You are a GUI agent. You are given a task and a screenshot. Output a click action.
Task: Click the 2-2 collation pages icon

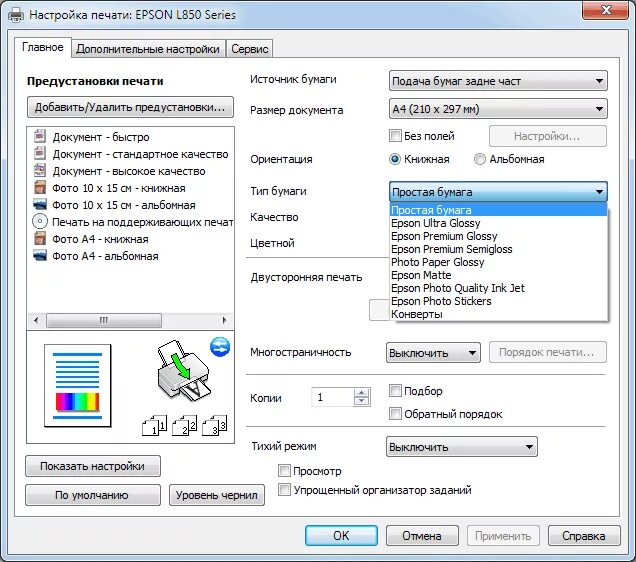[x=184, y=425]
